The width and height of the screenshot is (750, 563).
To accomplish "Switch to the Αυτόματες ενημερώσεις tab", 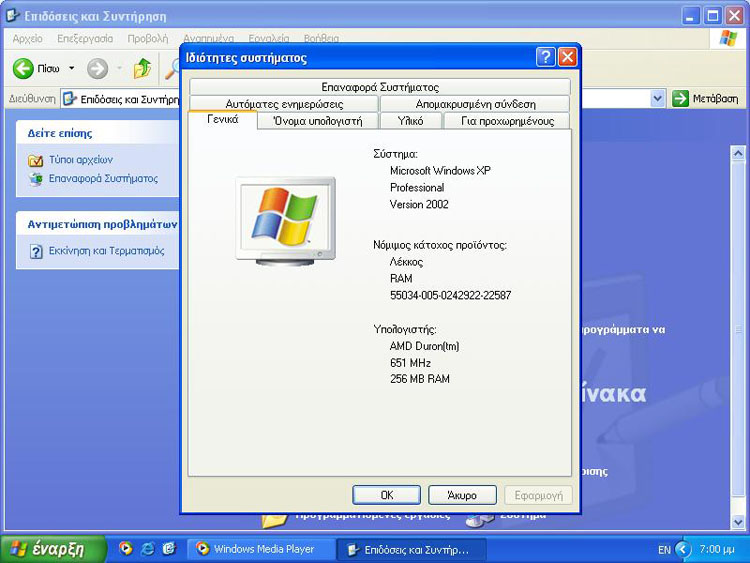I will tap(284, 104).
